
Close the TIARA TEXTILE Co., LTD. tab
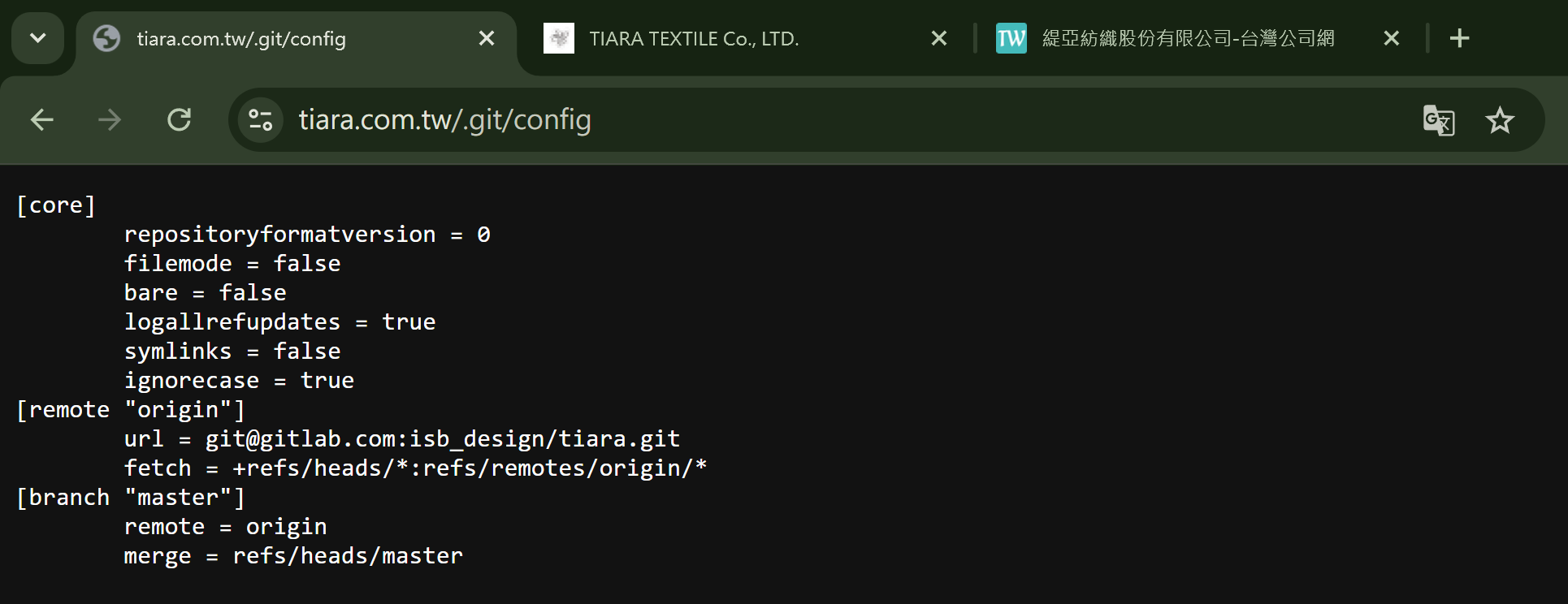[x=939, y=38]
